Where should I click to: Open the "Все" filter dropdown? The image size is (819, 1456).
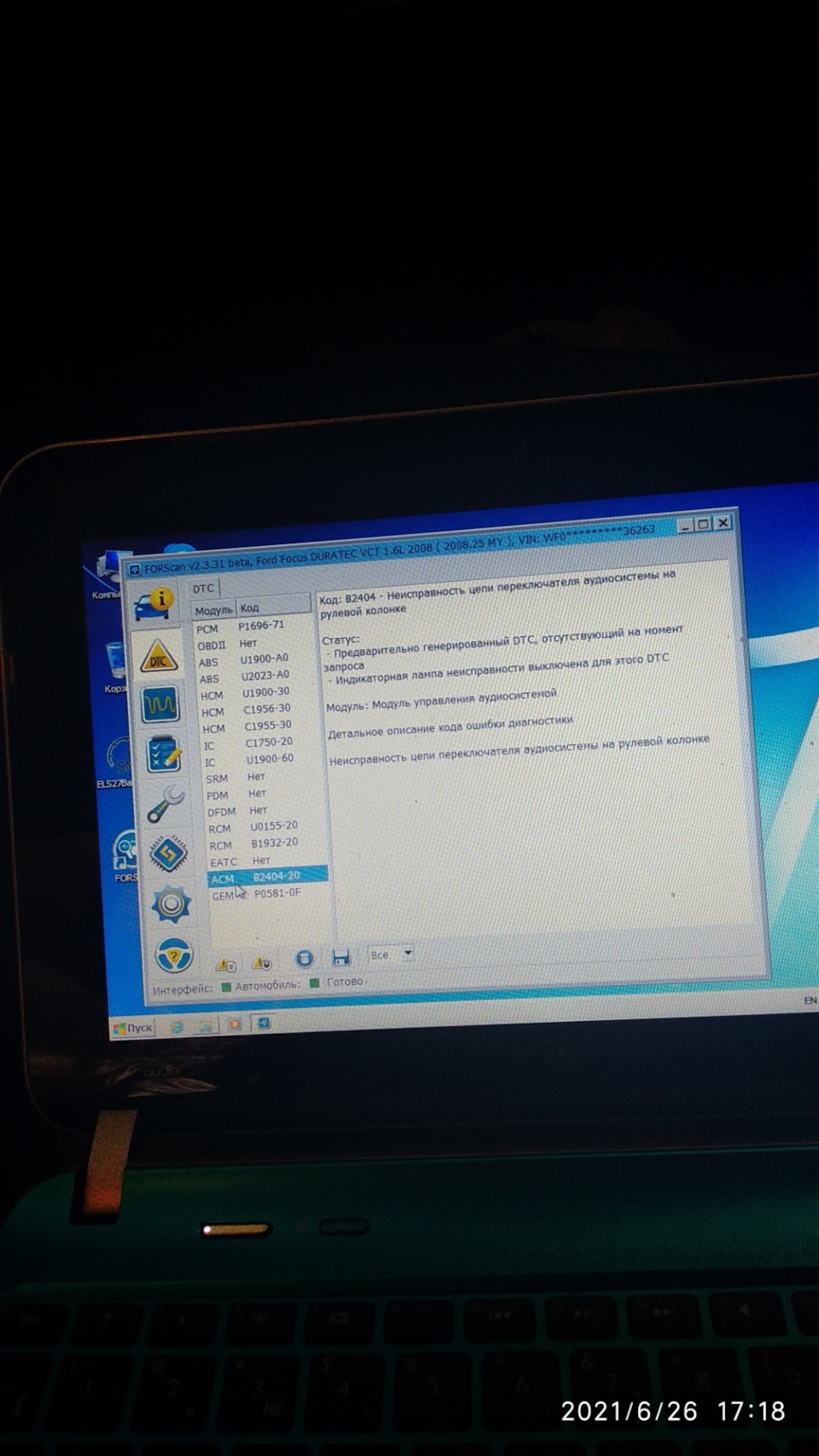pyautogui.click(x=392, y=954)
